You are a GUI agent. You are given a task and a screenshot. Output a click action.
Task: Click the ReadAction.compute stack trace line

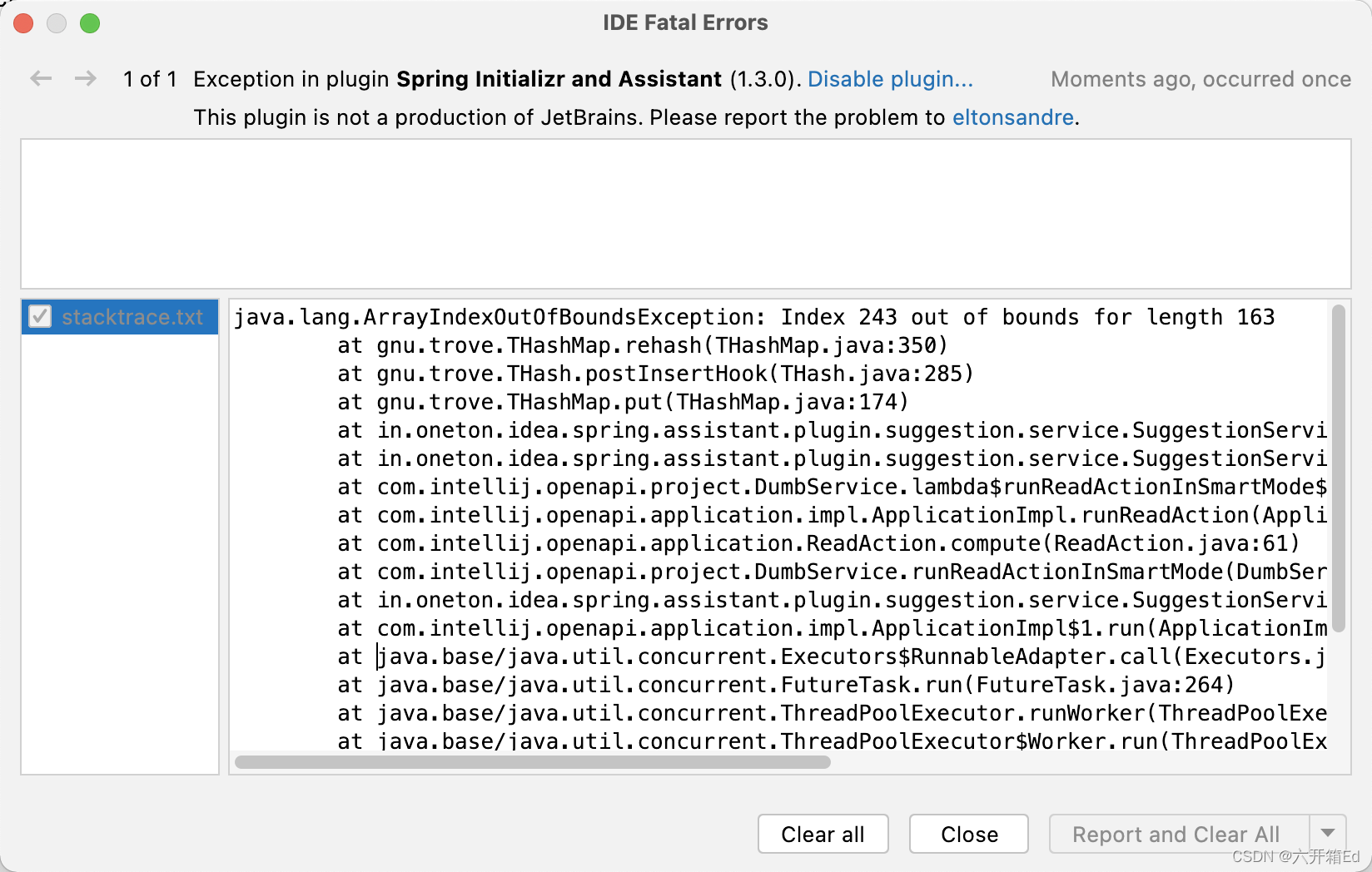818,543
